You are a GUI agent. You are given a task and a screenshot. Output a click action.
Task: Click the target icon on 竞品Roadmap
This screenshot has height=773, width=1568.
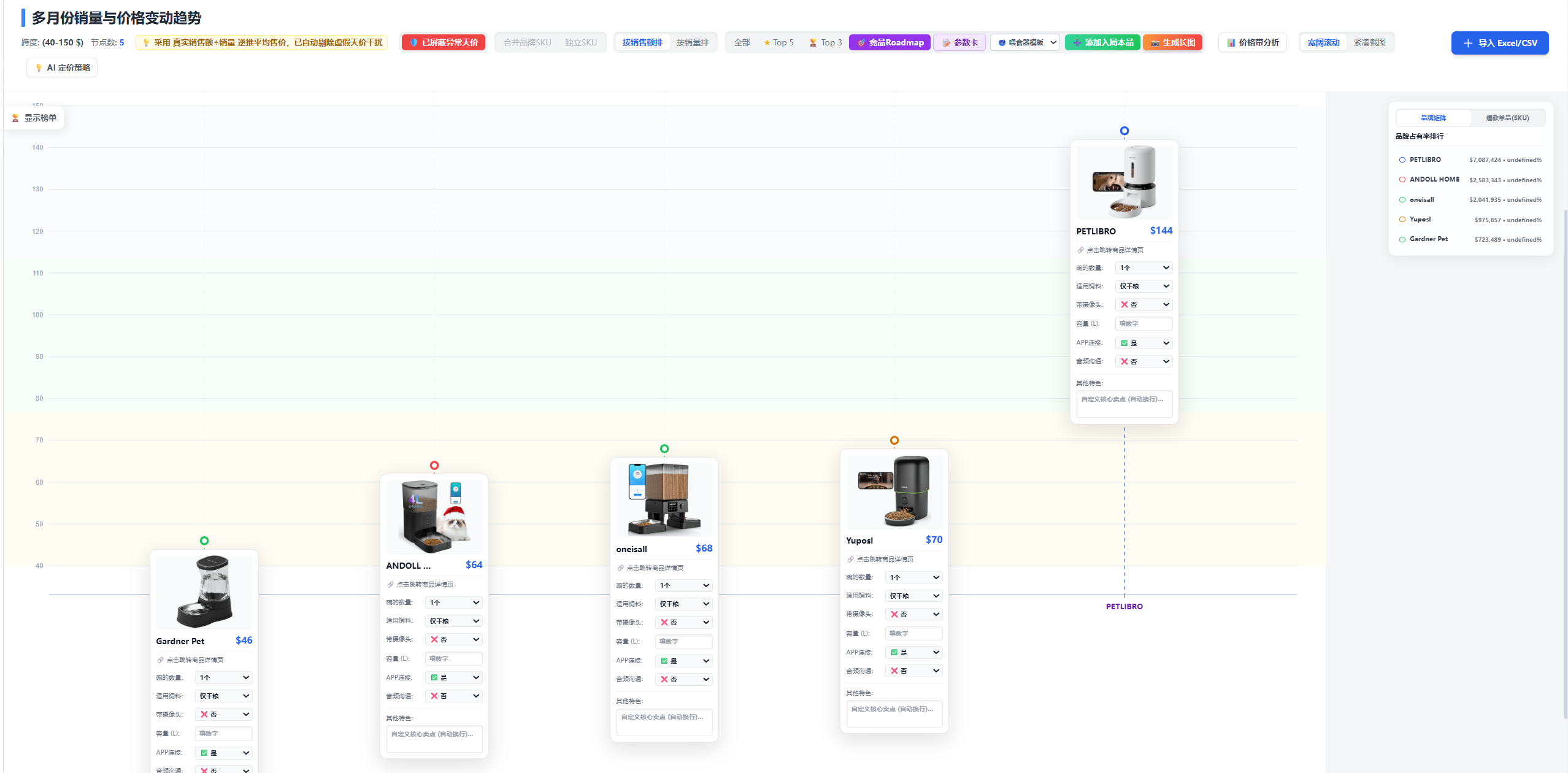tap(861, 42)
